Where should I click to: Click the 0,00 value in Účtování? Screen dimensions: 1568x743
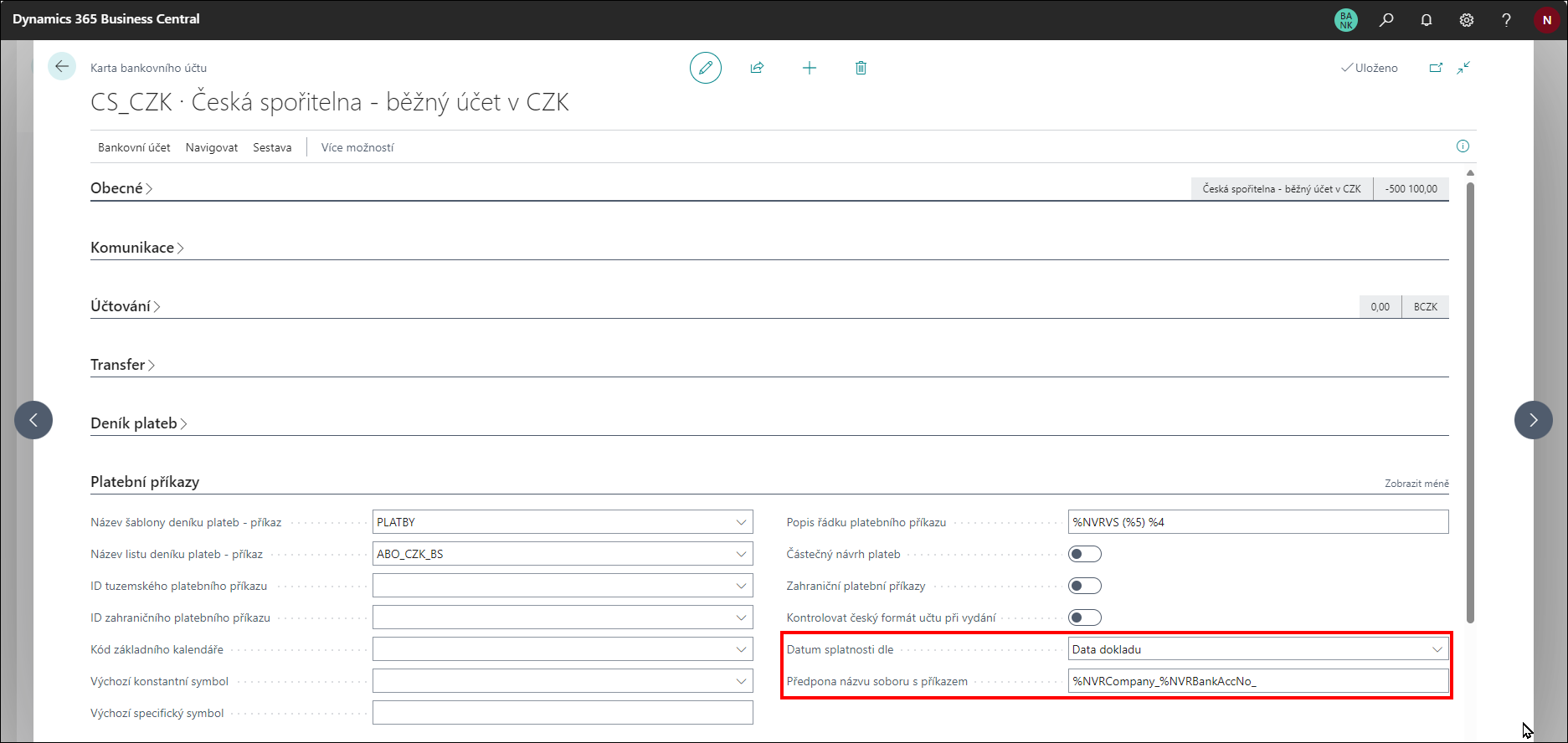coord(1380,307)
